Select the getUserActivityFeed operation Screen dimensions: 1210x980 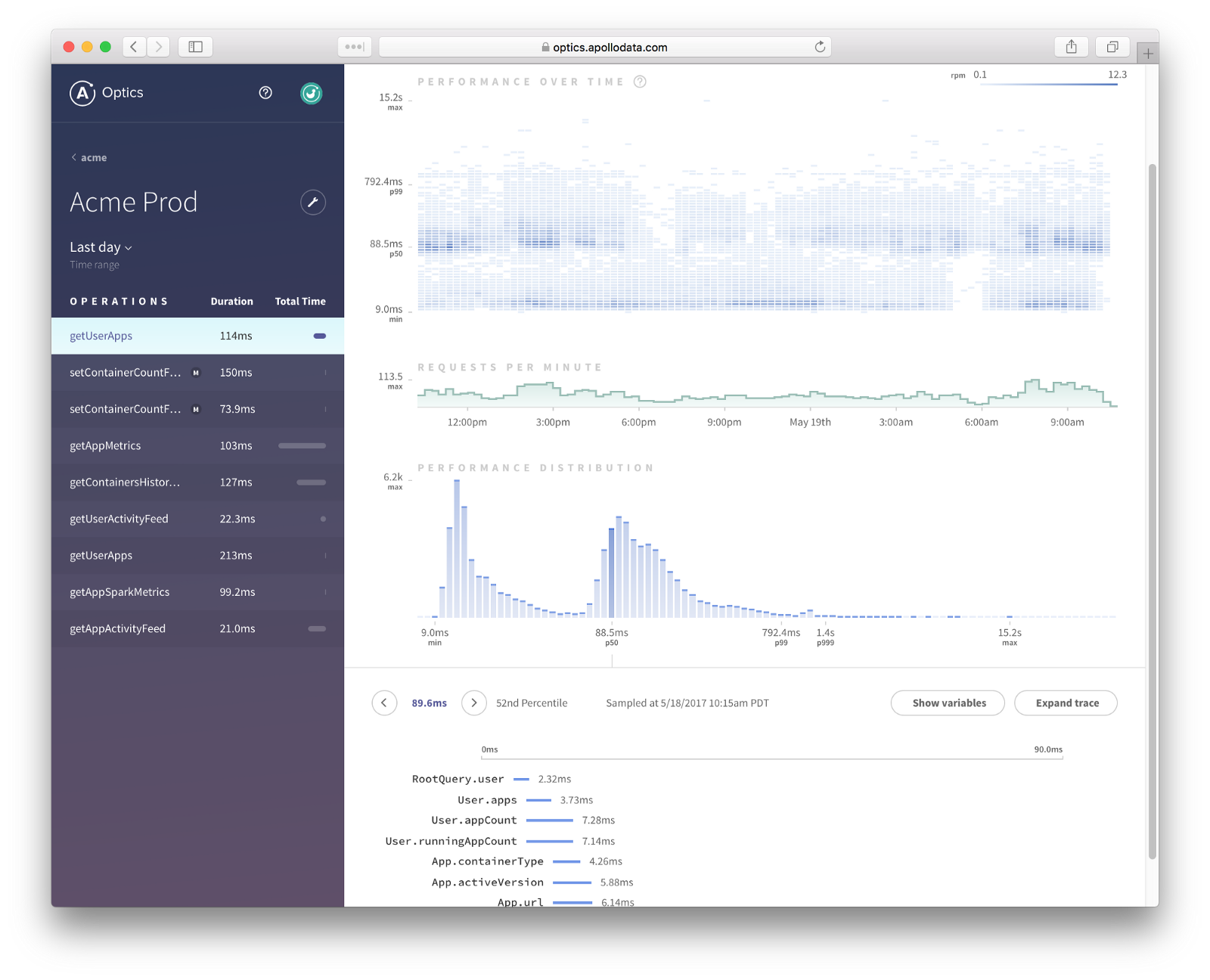(197, 519)
